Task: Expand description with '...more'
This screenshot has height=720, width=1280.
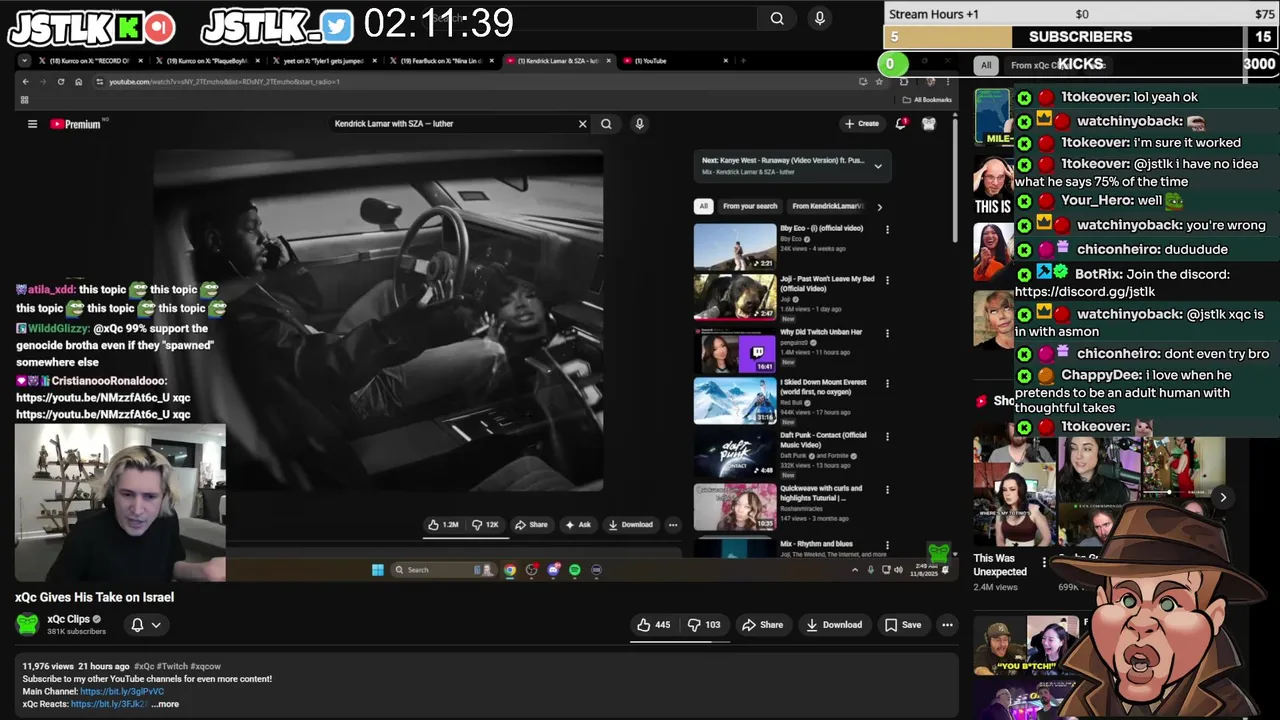Action: point(166,704)
